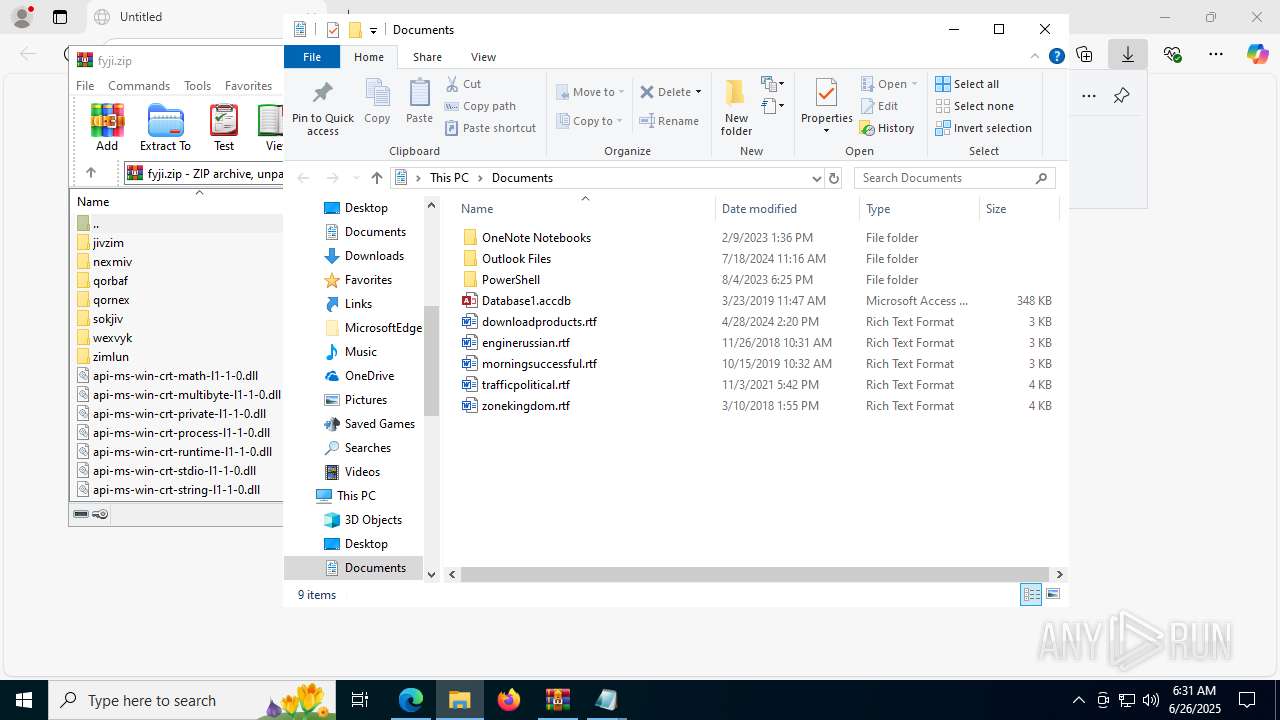Open Edge Copilot icon
Image resolution: width=1280 pixels, height=720 pixels.
click(1257, 54)
